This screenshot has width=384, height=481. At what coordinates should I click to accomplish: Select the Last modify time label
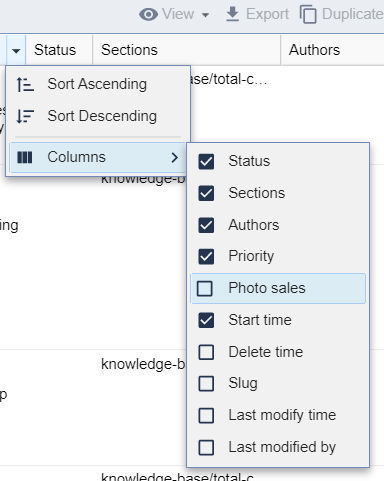coord(282,415)
